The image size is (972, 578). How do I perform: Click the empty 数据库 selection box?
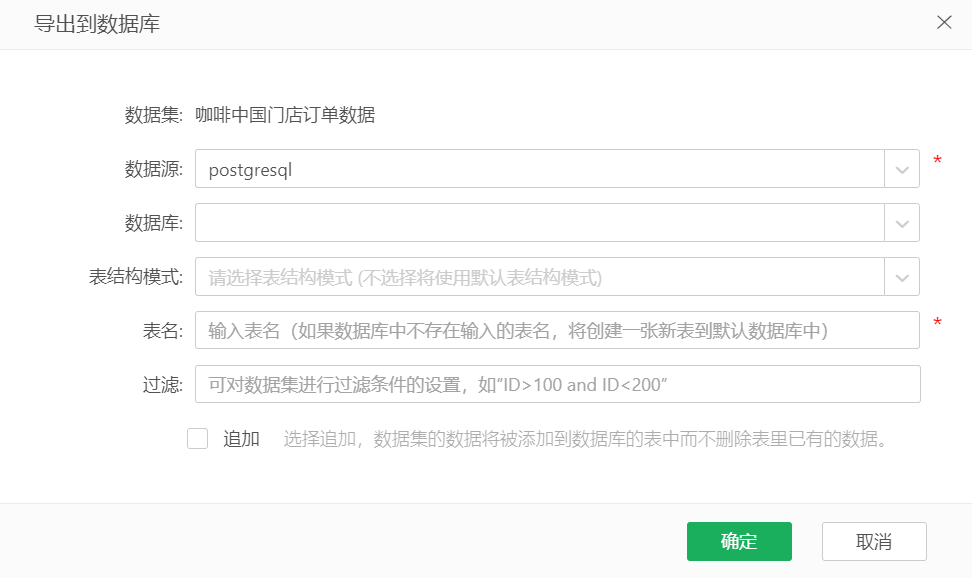(539, 223)
